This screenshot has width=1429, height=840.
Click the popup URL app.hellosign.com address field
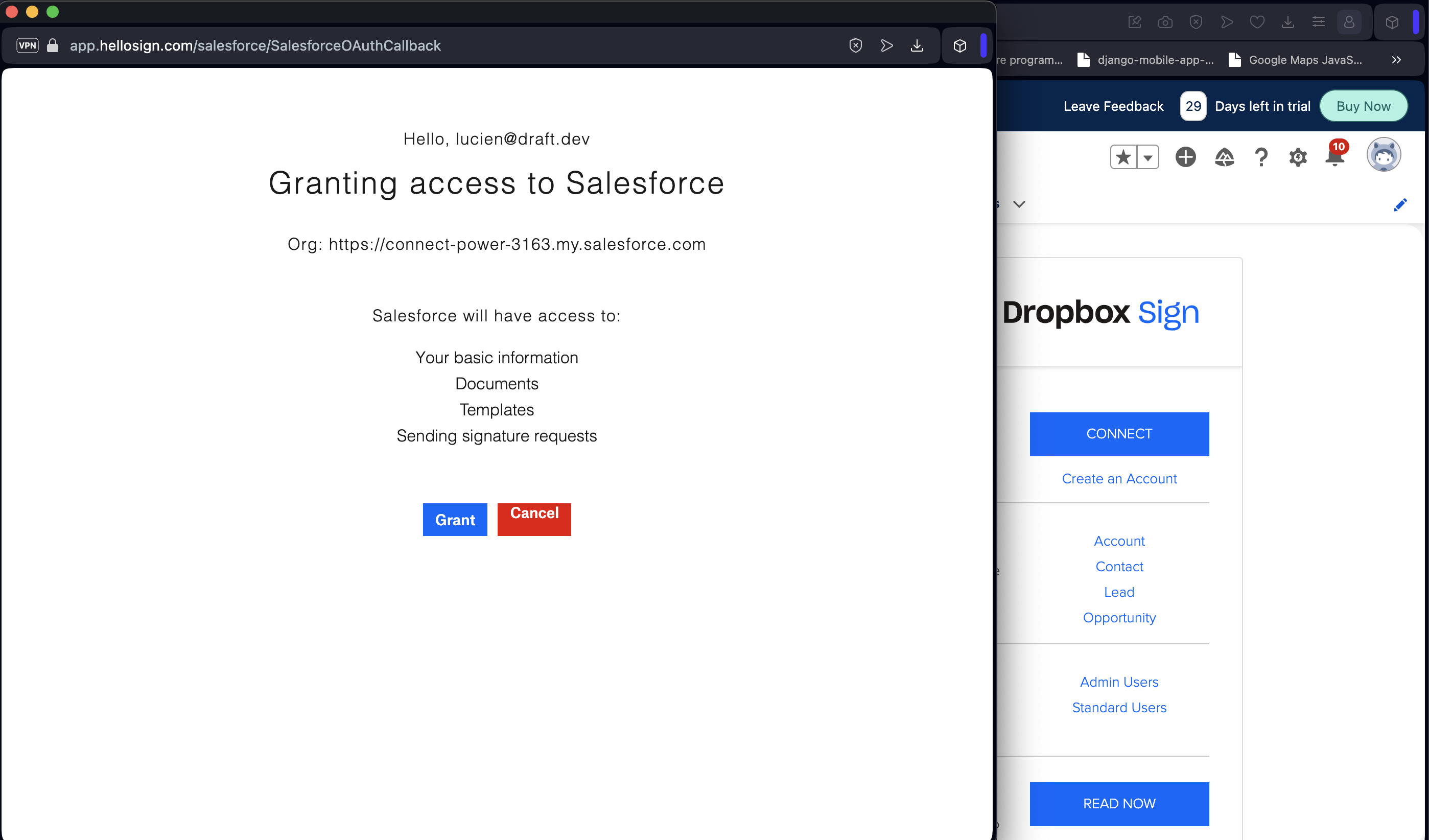255,45
